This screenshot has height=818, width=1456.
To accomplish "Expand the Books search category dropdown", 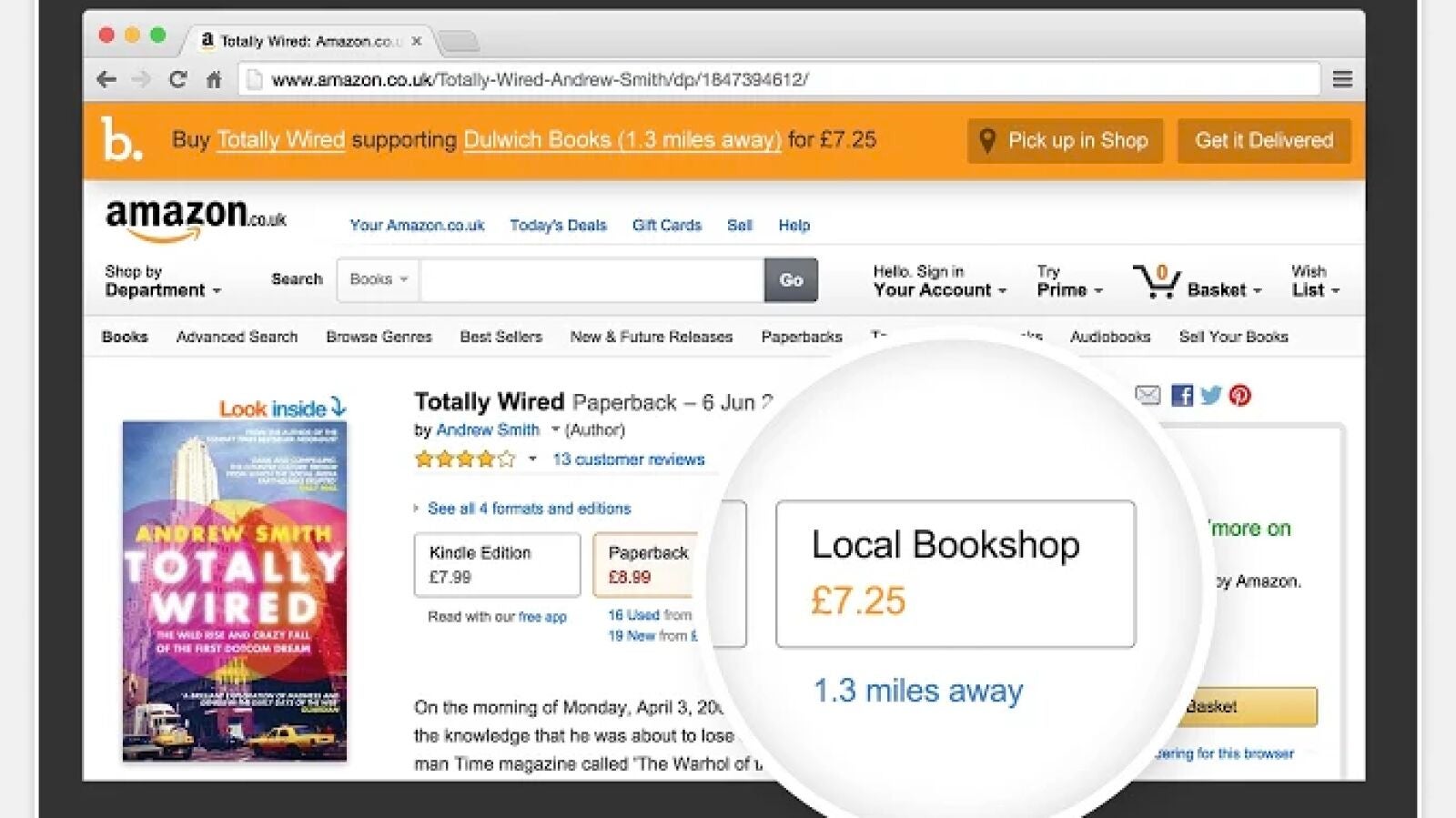I will point(379,279).
